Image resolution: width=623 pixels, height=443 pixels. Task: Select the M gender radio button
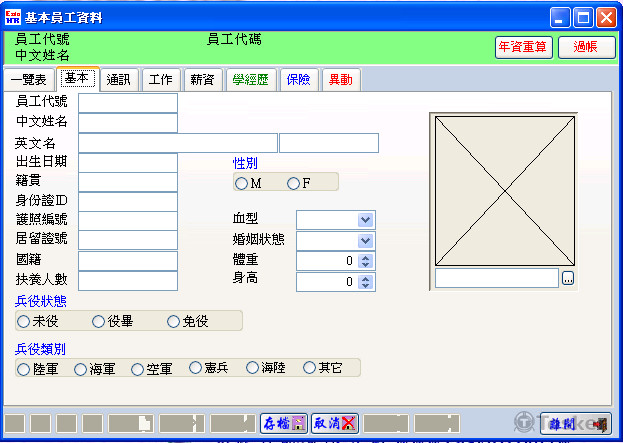[241, 183]
